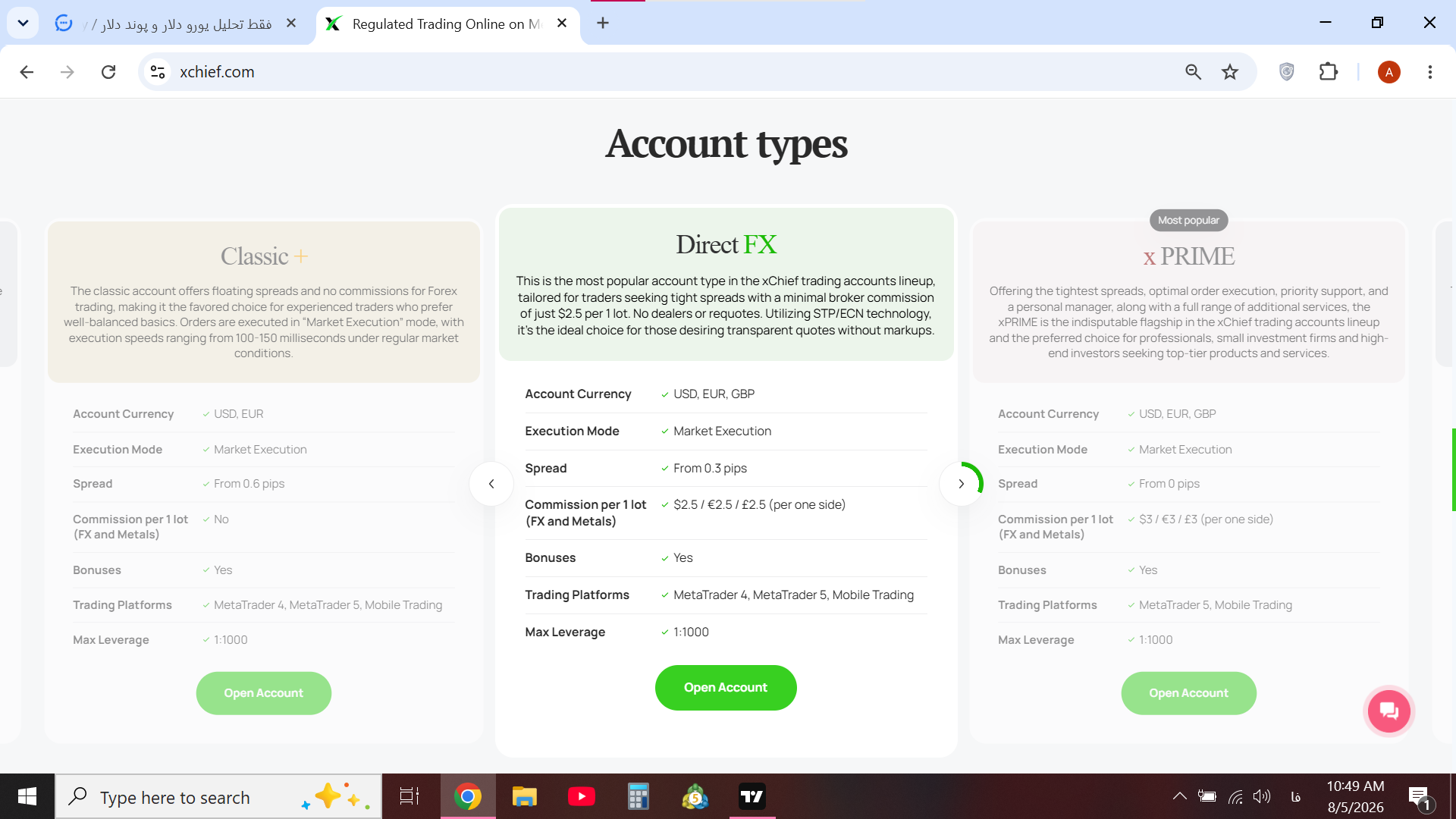Click Classic+ 'USD, EUR' currency value

[238, 414]
